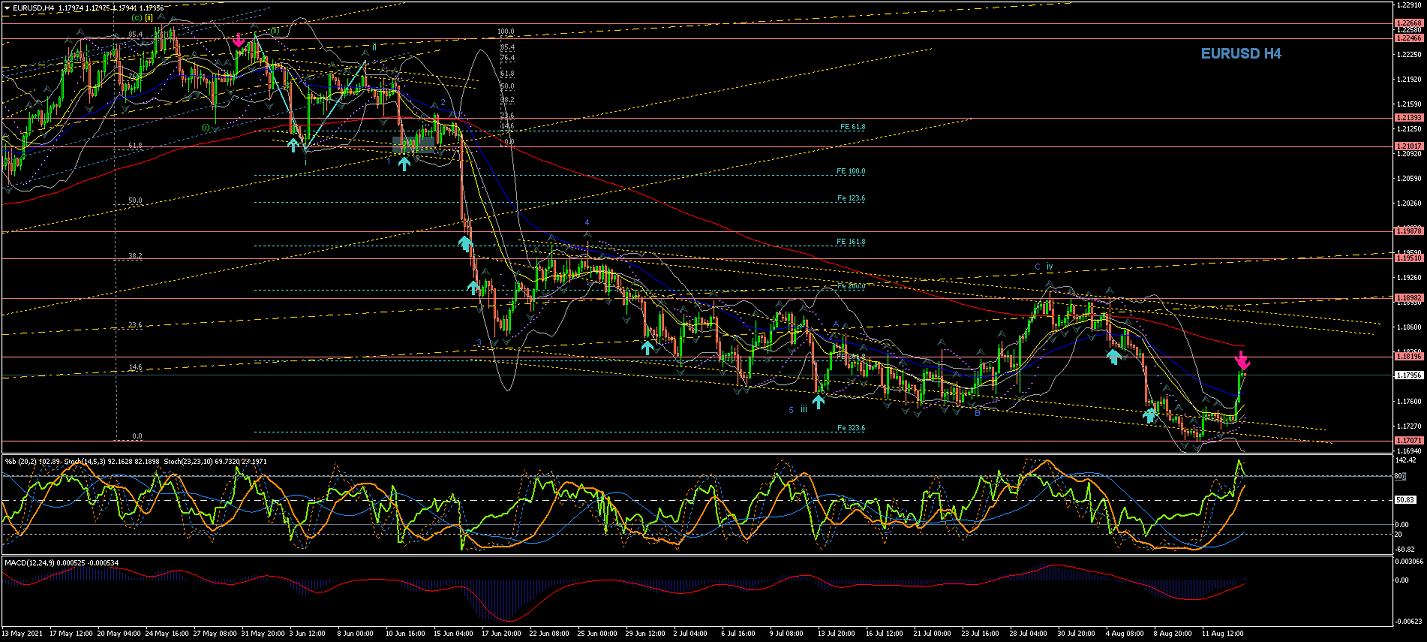Select the cyan up arrow beside wave 5 iii
The width and height of the screenshot is (1427, 642).
818,401
